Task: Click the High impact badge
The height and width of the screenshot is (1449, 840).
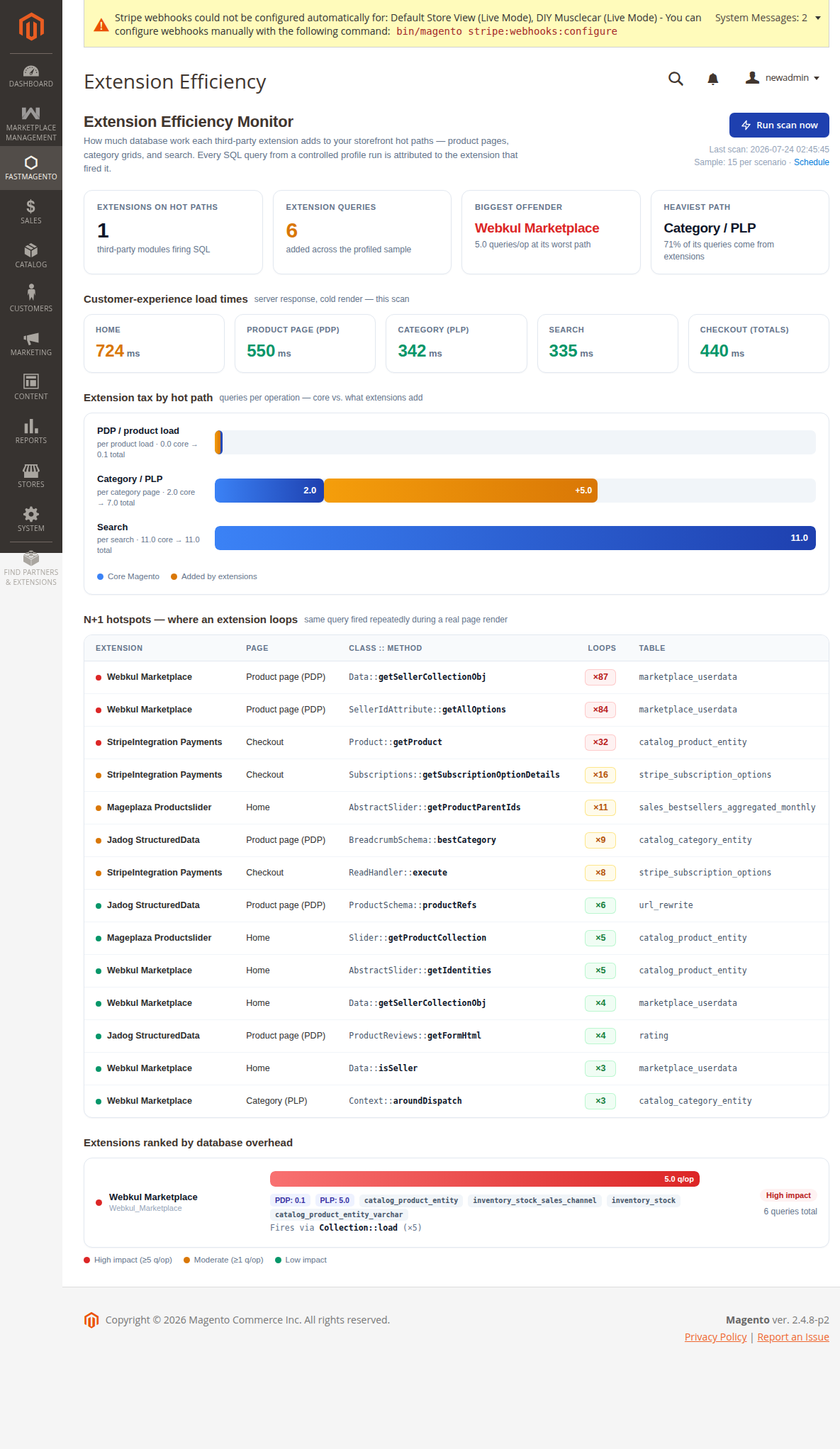Action: (x=788, y=1195)
